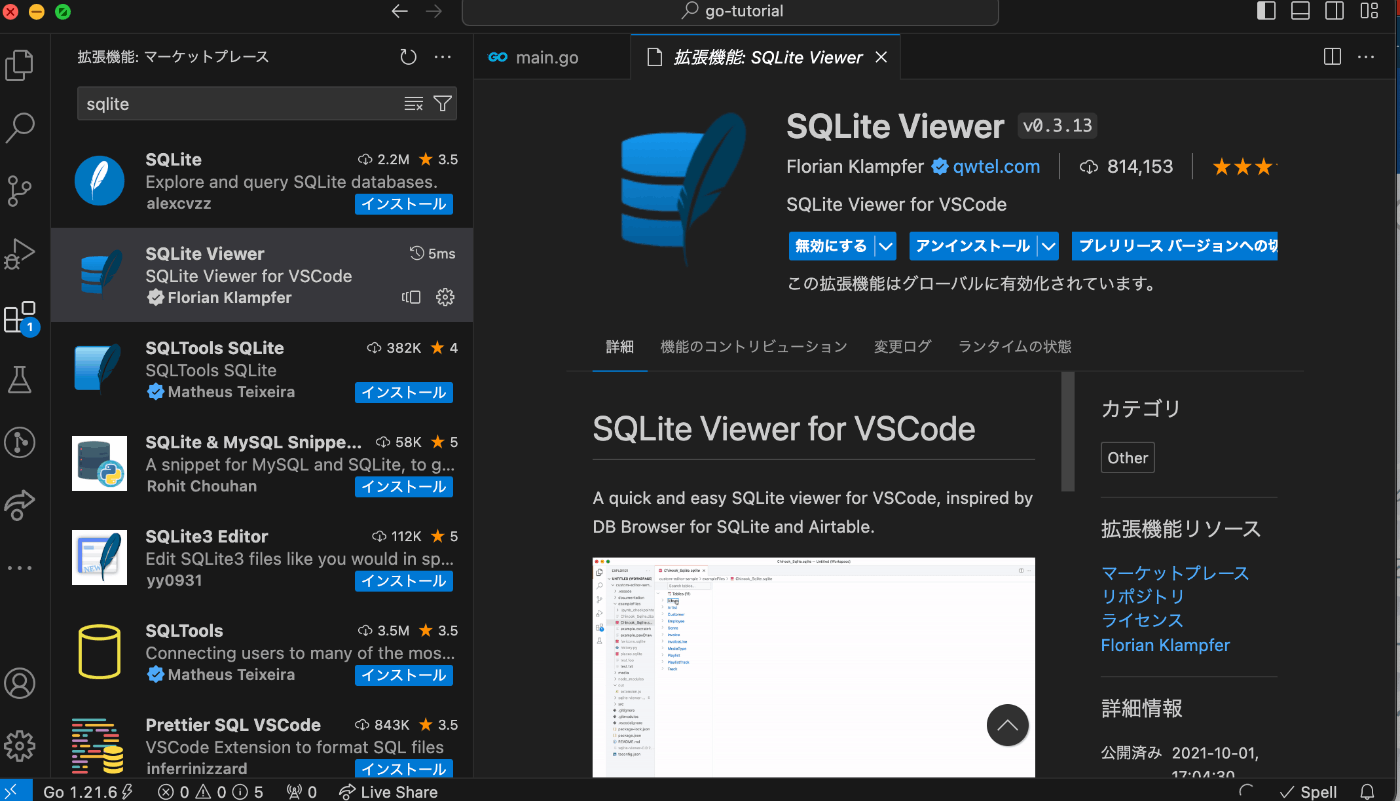Select SQLite3 Editor in the extension list
The height and width of the screenshot is (801, 1400).
pos(262,558)
